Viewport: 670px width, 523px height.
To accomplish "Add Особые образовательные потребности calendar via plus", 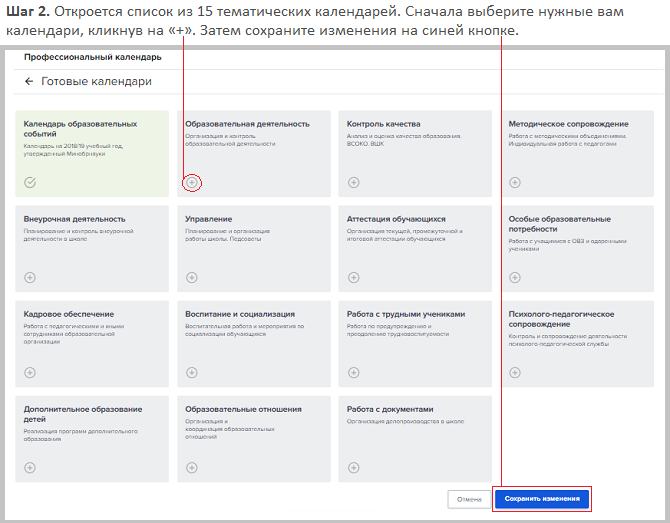I will 515,278.
